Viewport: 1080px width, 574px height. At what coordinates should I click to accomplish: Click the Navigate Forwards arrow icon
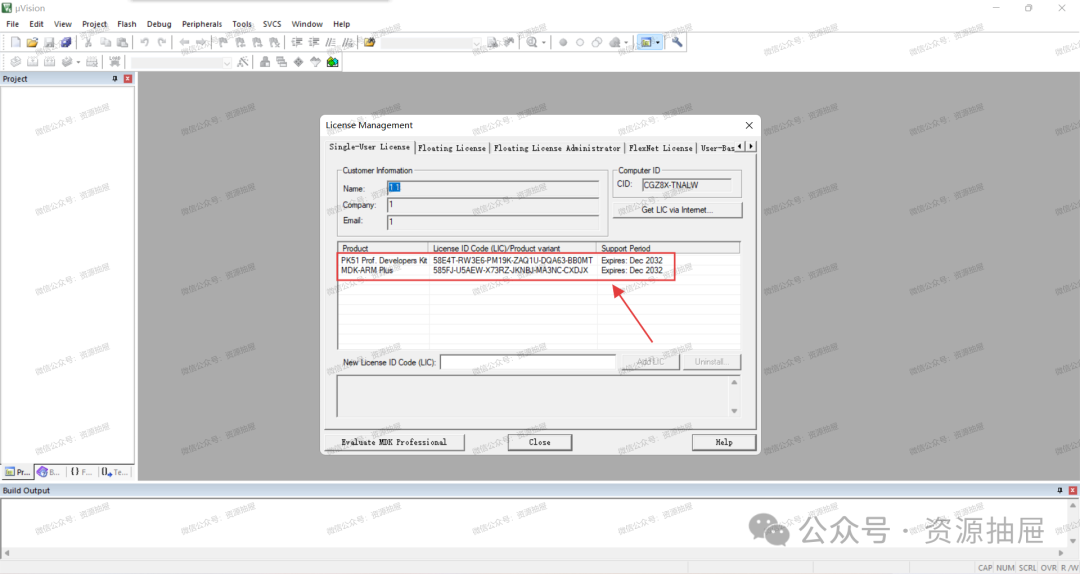(x=200, y=42)
